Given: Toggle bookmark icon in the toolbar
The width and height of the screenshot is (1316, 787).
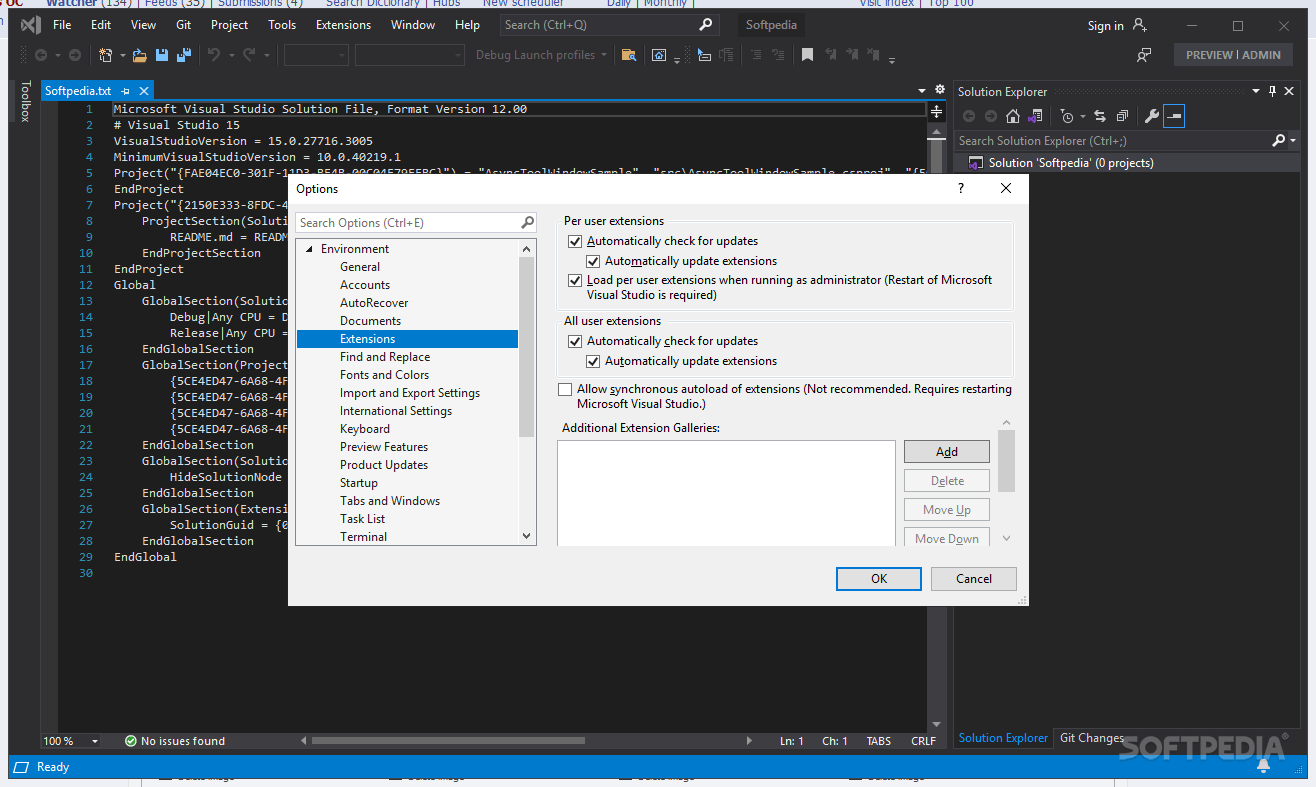Looking at the screenshot, I should pyautogui.click(x=807, y=55).
